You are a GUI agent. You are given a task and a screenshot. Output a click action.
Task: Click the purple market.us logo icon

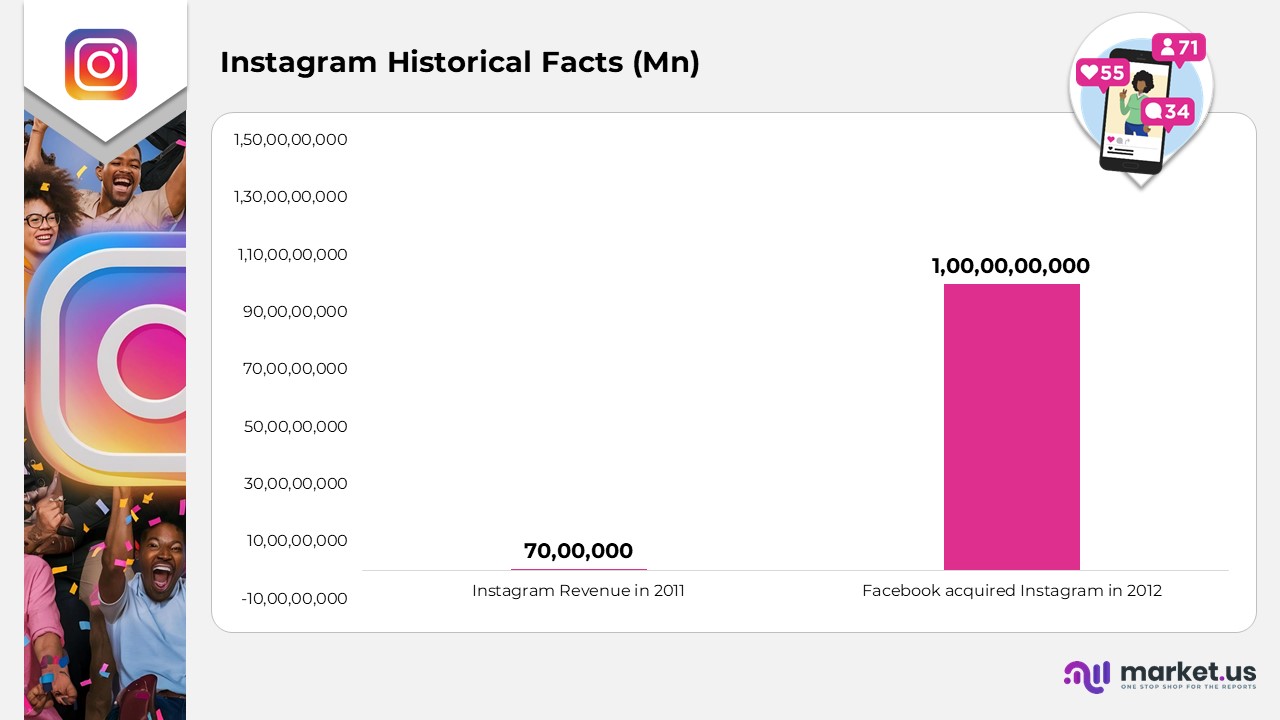(1087, 677)
